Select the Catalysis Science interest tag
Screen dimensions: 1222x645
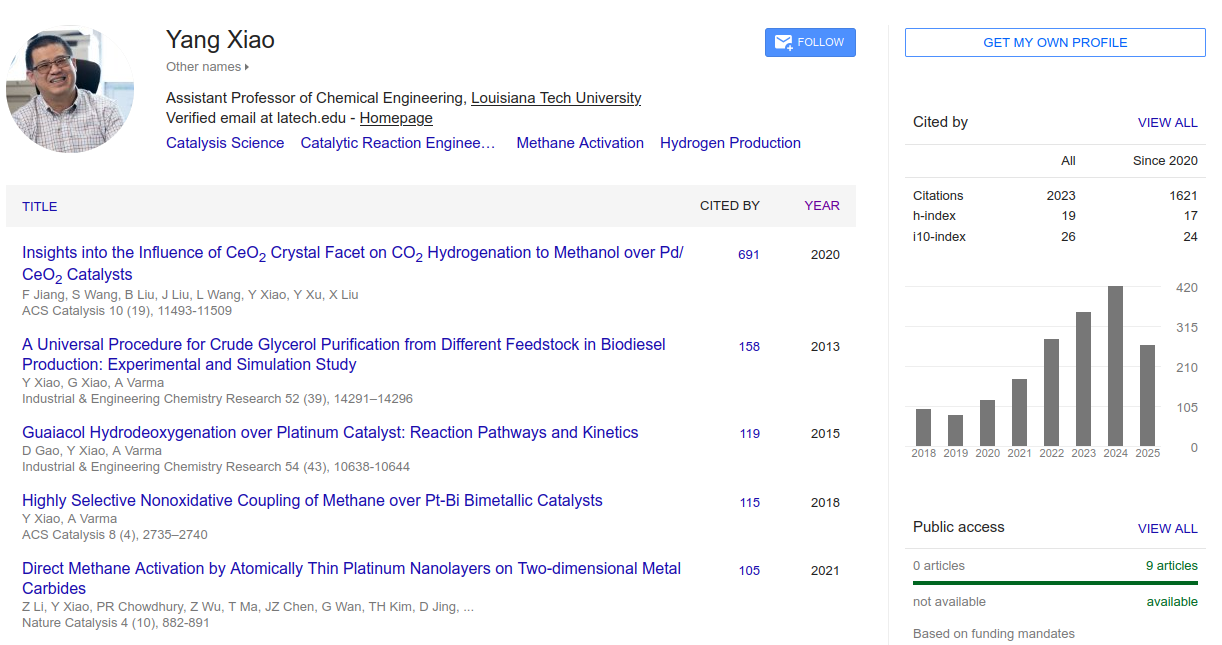coord(225,143)
